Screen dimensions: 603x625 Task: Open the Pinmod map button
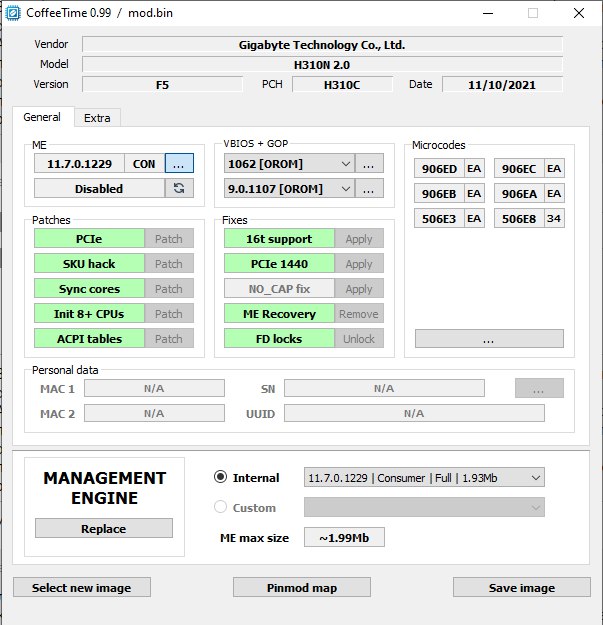(302, 587)
